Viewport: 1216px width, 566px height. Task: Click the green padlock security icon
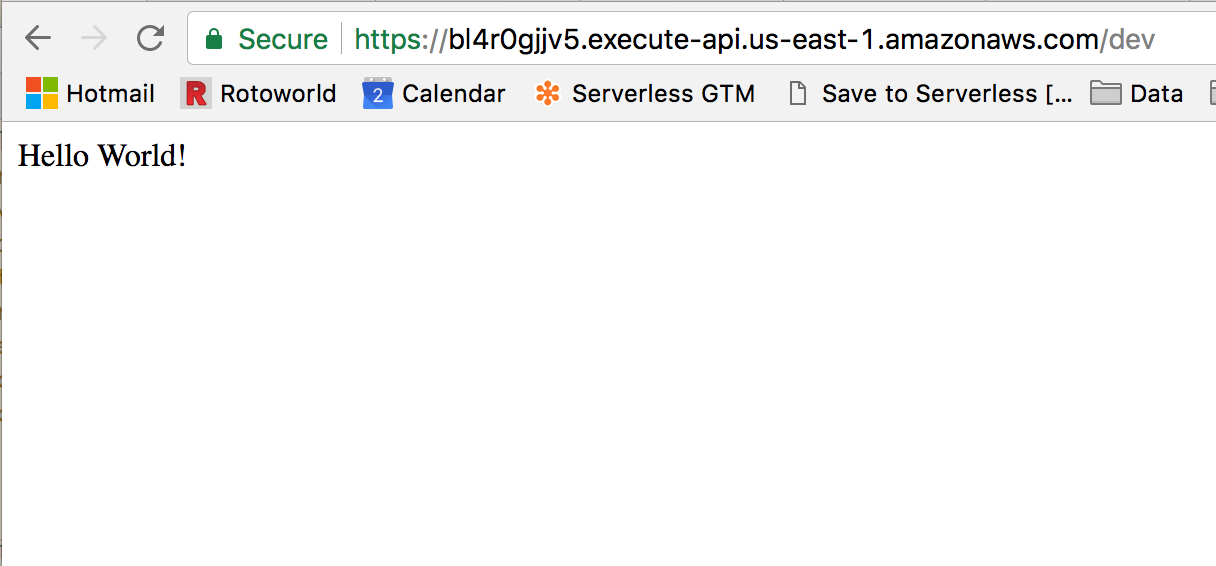pos(213,39)
